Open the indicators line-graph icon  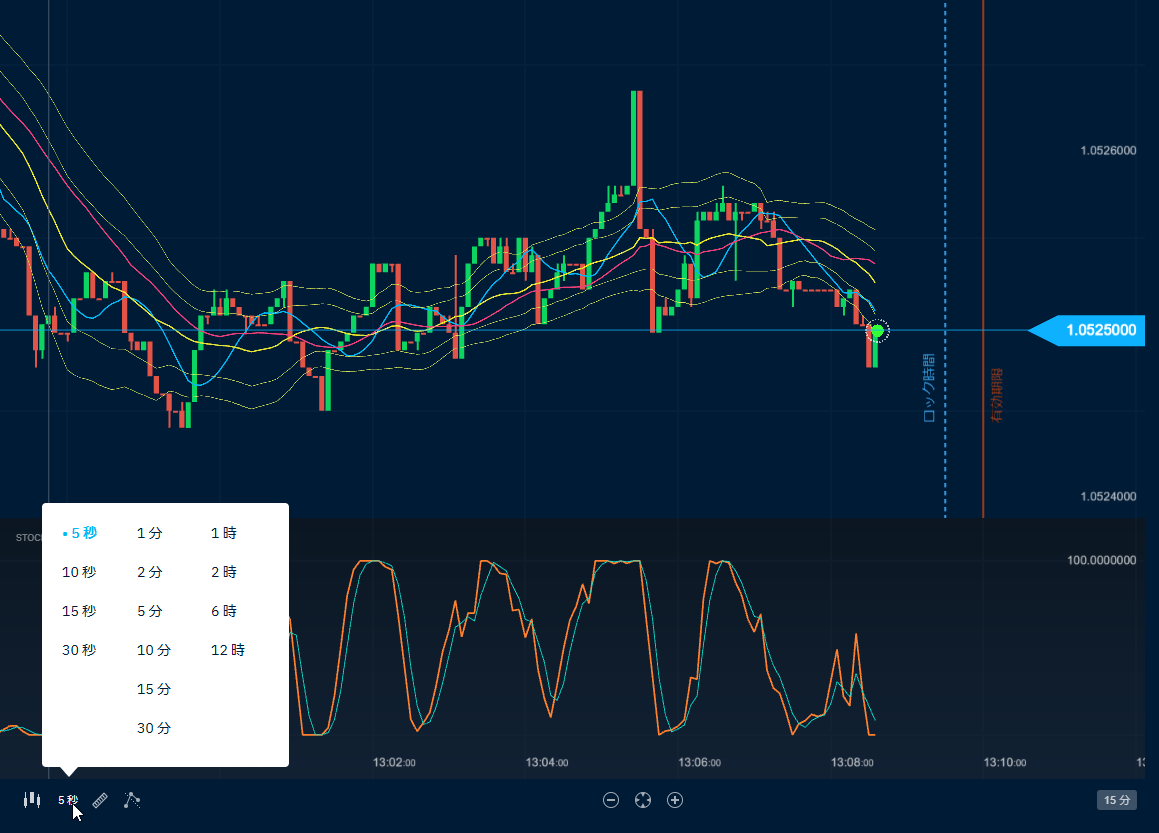(x=132, y=800)
